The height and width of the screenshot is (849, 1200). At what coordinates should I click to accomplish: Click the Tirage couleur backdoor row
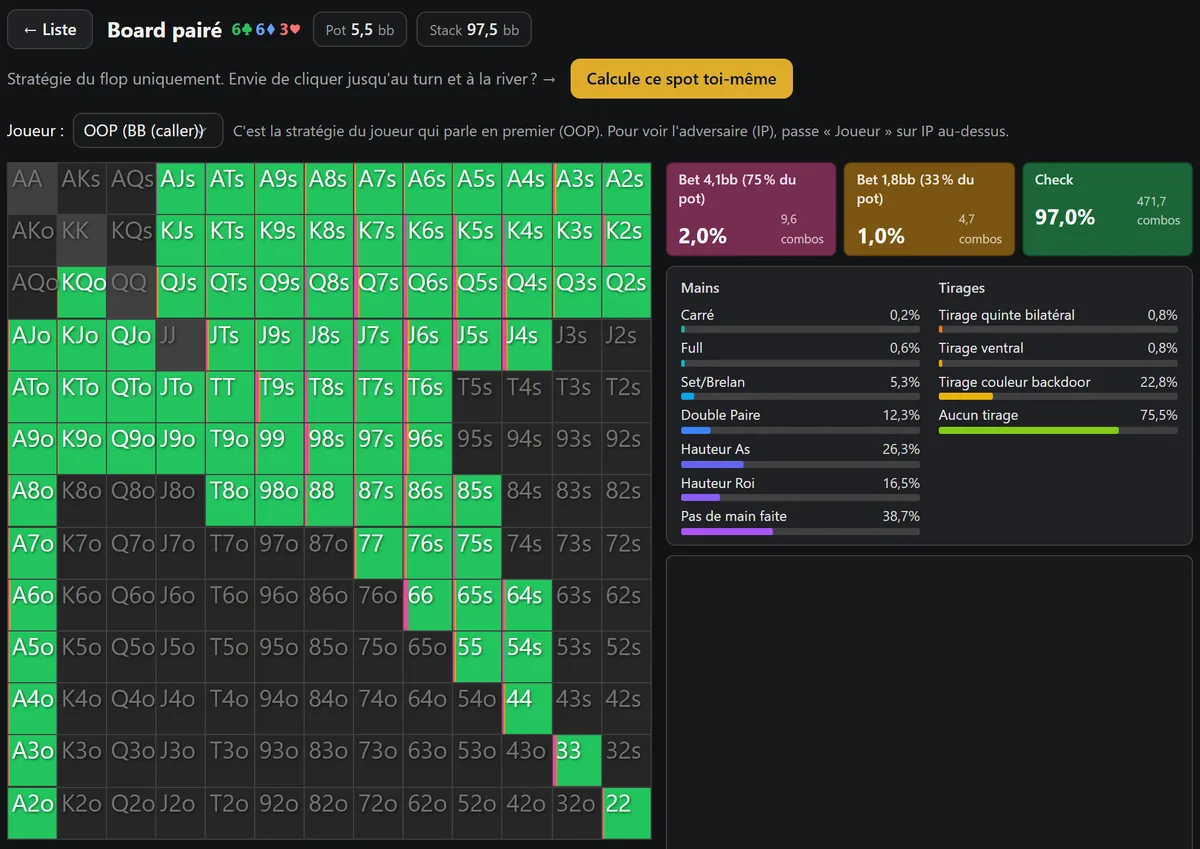[x=1058, y=387]
